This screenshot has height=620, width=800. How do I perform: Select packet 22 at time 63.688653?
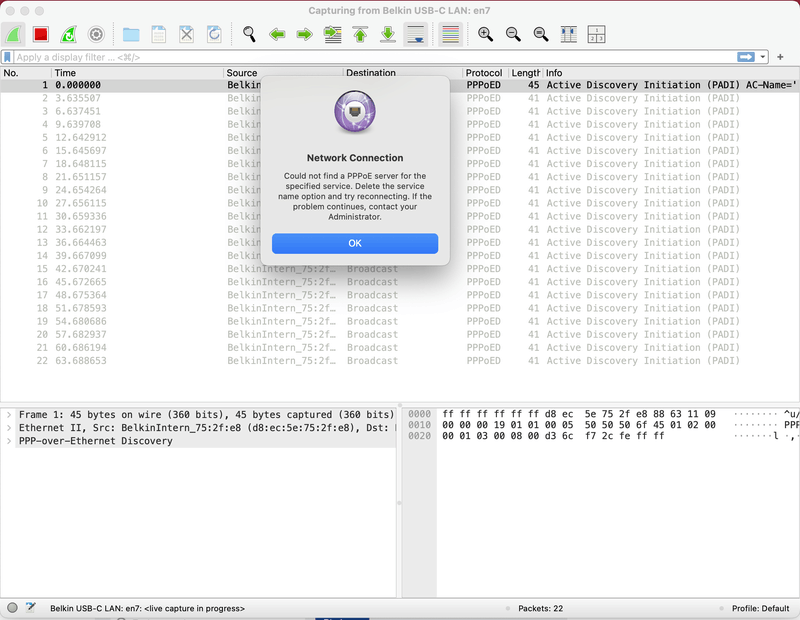400,361
